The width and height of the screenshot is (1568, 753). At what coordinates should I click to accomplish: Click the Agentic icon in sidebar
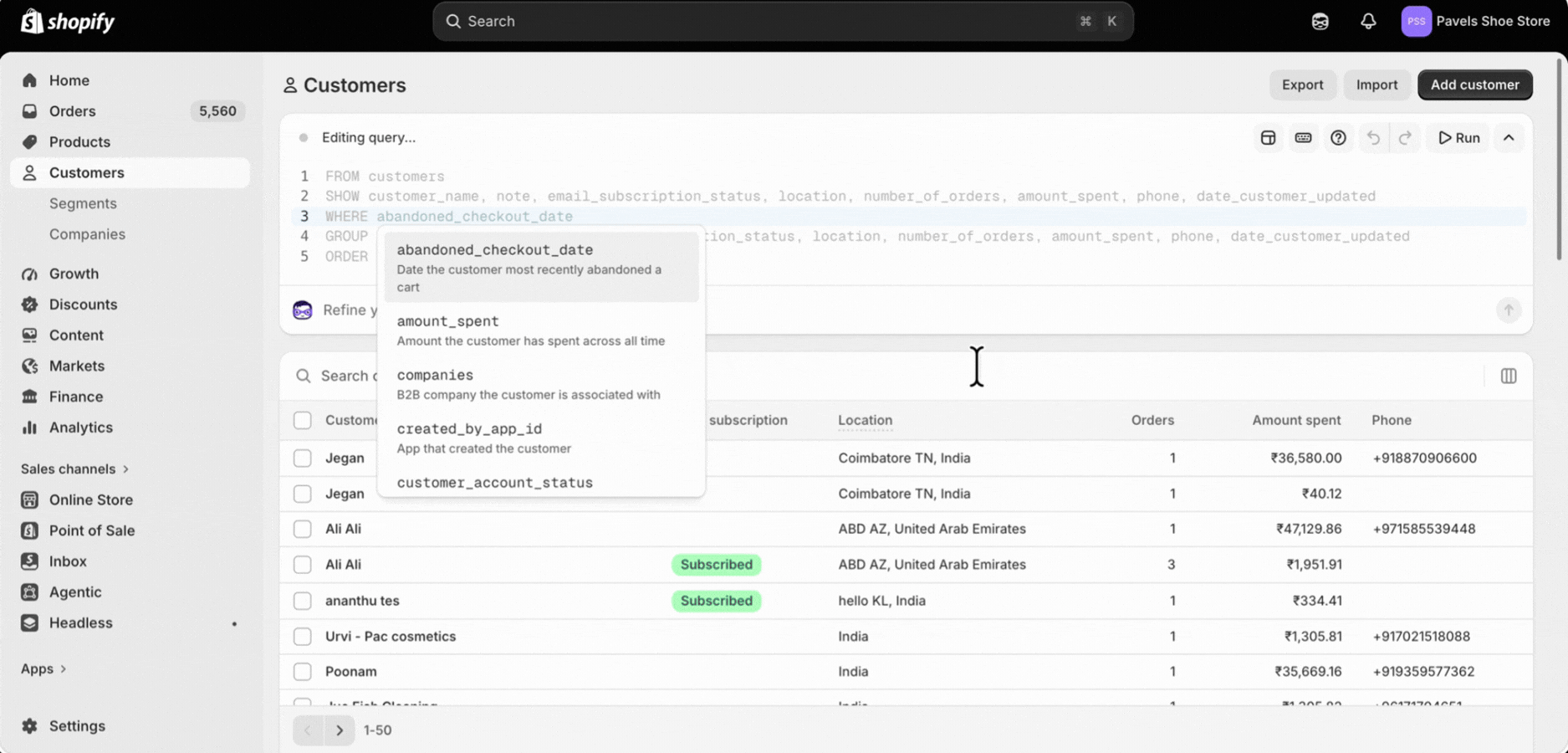point(30,592)
